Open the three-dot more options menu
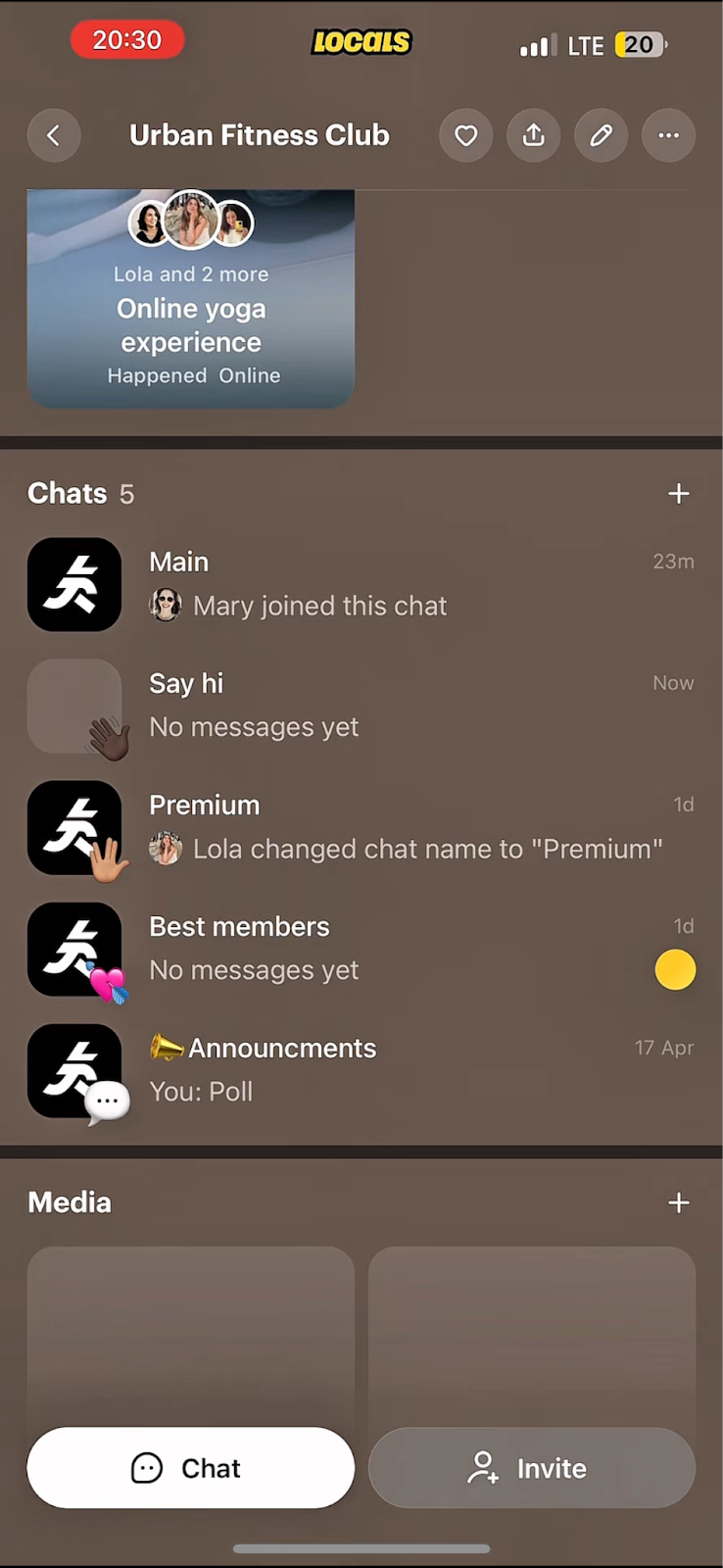The image size is (723, 1568). (x=669, y=135)
